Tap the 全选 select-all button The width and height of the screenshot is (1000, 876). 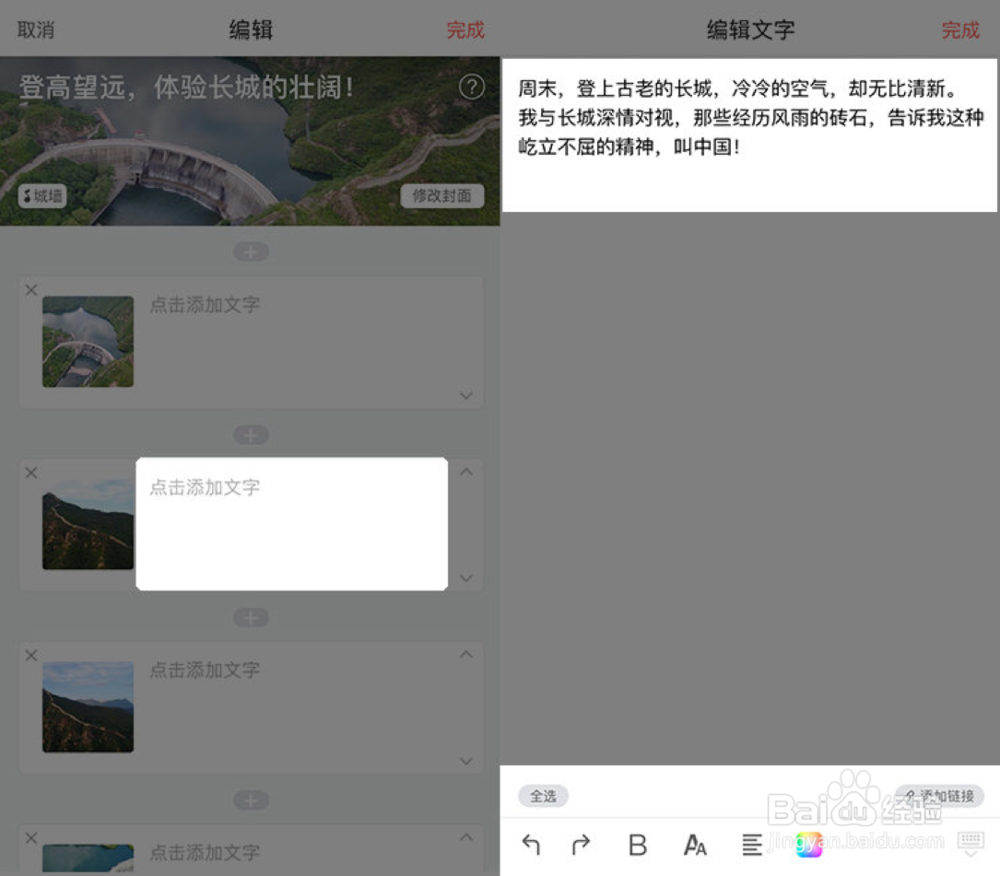[543, 796]
